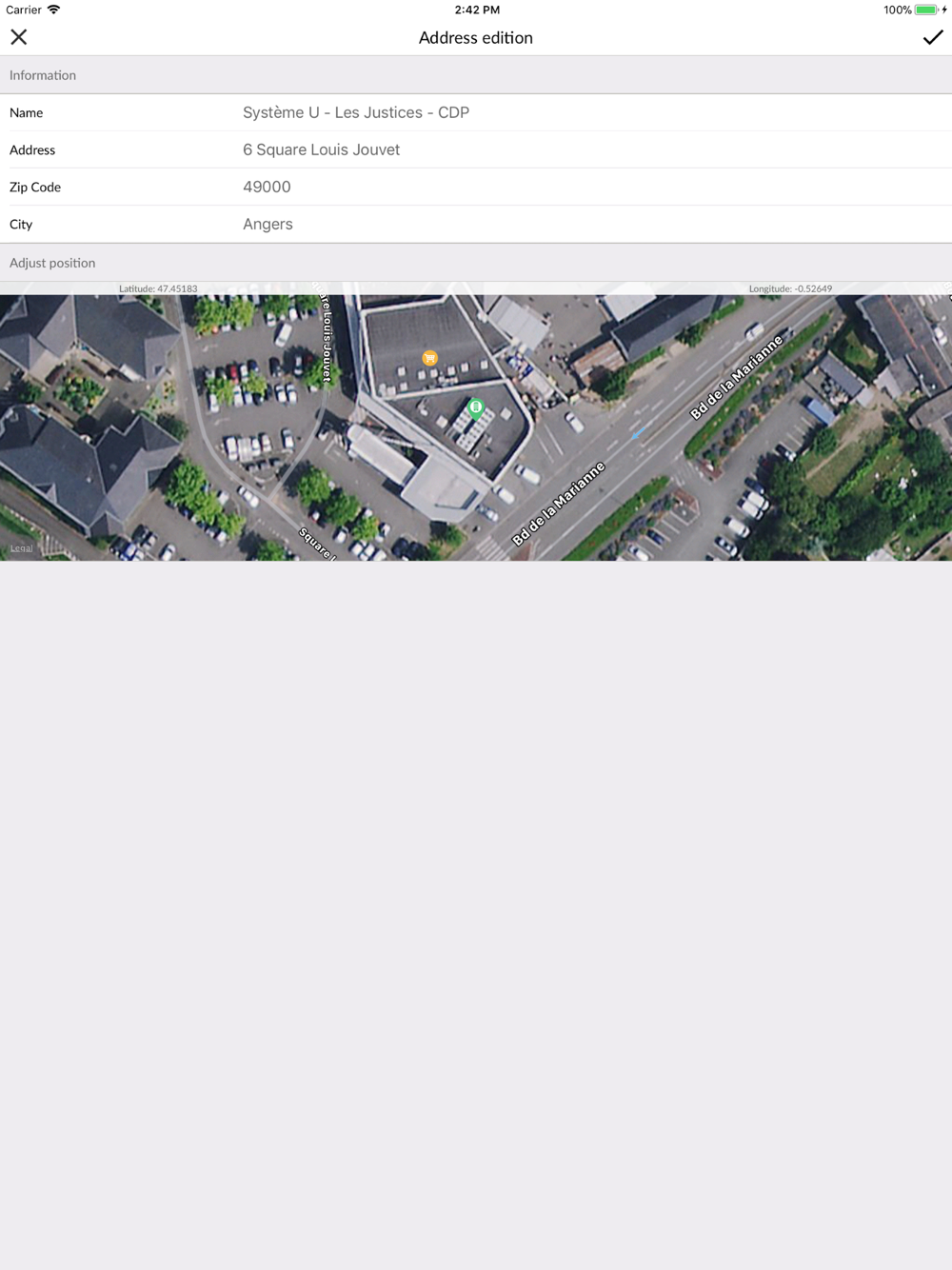The height and width of the screenshot is (1270, 952).
Task: Tap the green location pin on map
Action: (476, 408)
